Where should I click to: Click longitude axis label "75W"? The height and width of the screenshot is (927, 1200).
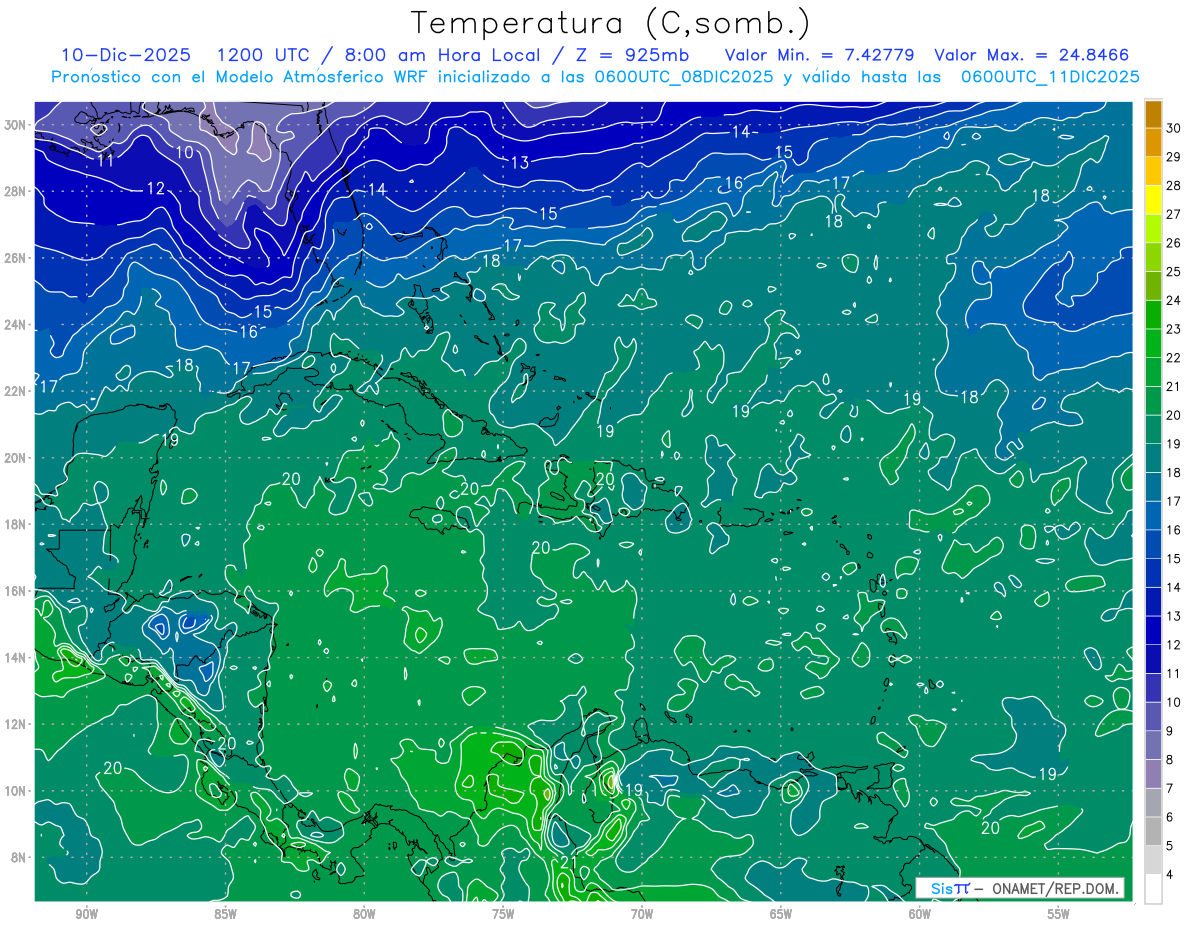(x=503, y=914)
